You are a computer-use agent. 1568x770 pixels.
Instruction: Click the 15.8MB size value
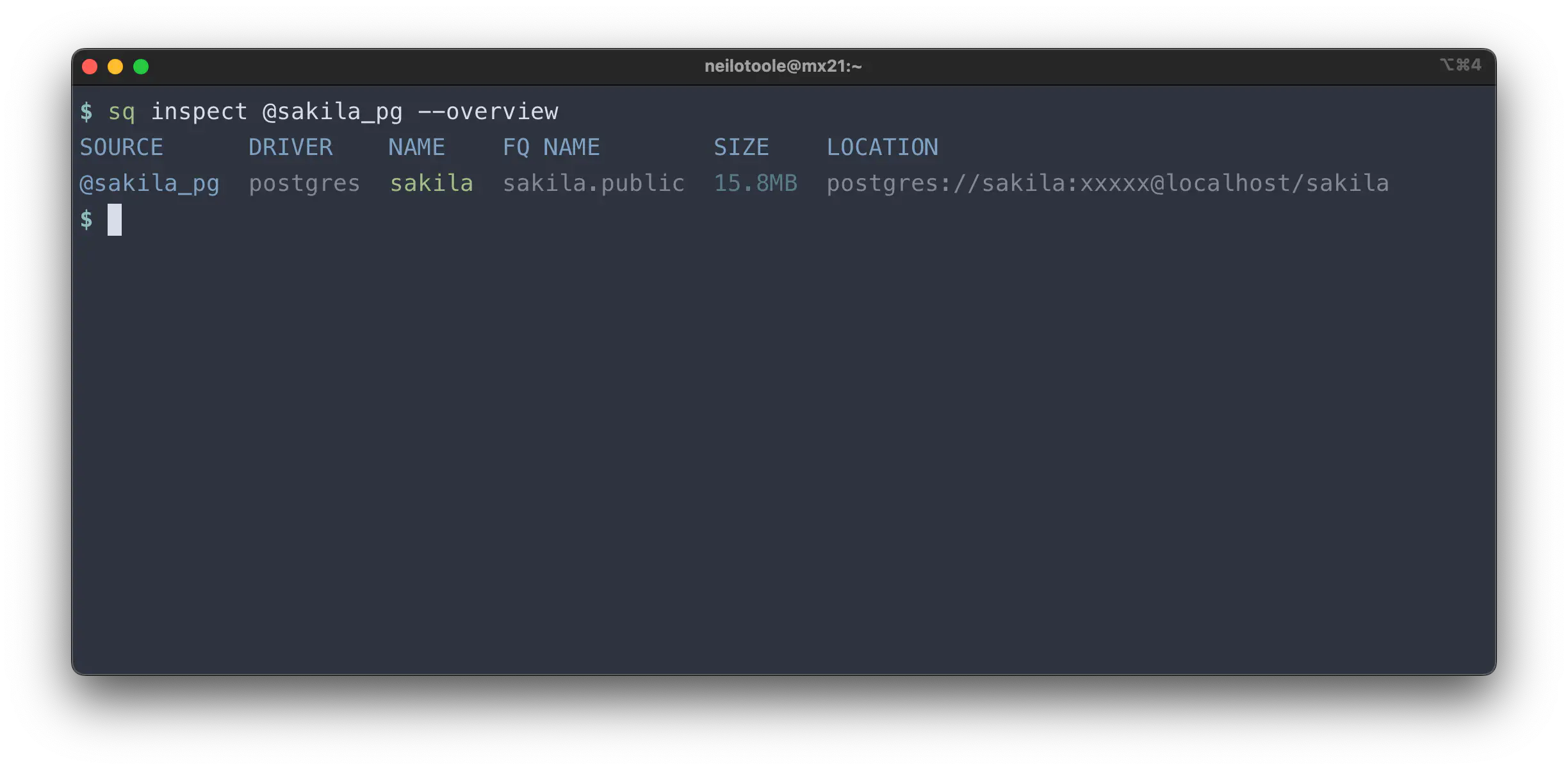coord(755,183)
